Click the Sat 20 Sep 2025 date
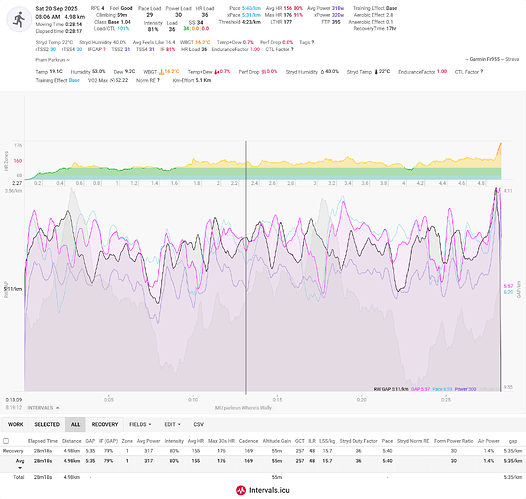 (x=56, y=8)
